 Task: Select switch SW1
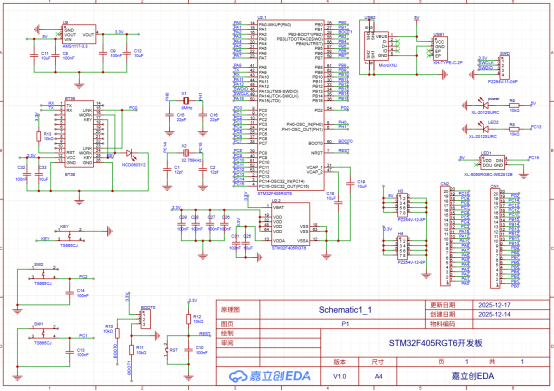tap(43, 332)
